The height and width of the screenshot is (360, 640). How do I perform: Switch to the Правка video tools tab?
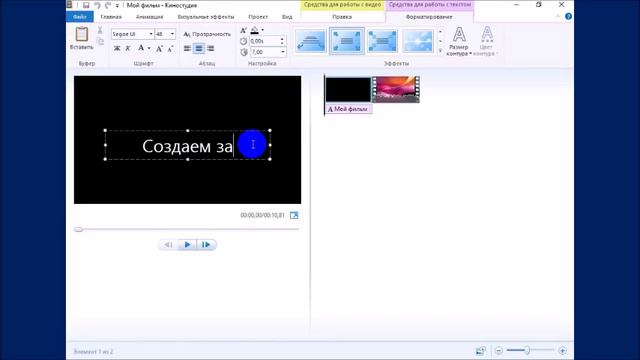tap(342, 17)
